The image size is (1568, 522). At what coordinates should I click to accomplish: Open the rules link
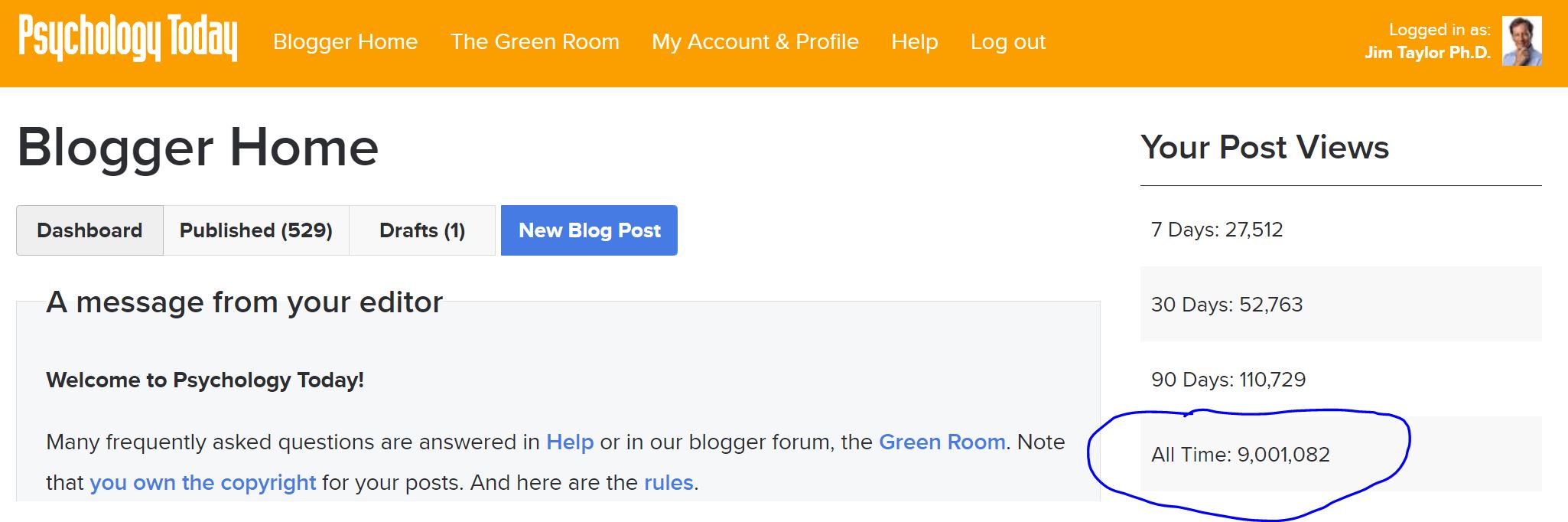pos(669,482)
